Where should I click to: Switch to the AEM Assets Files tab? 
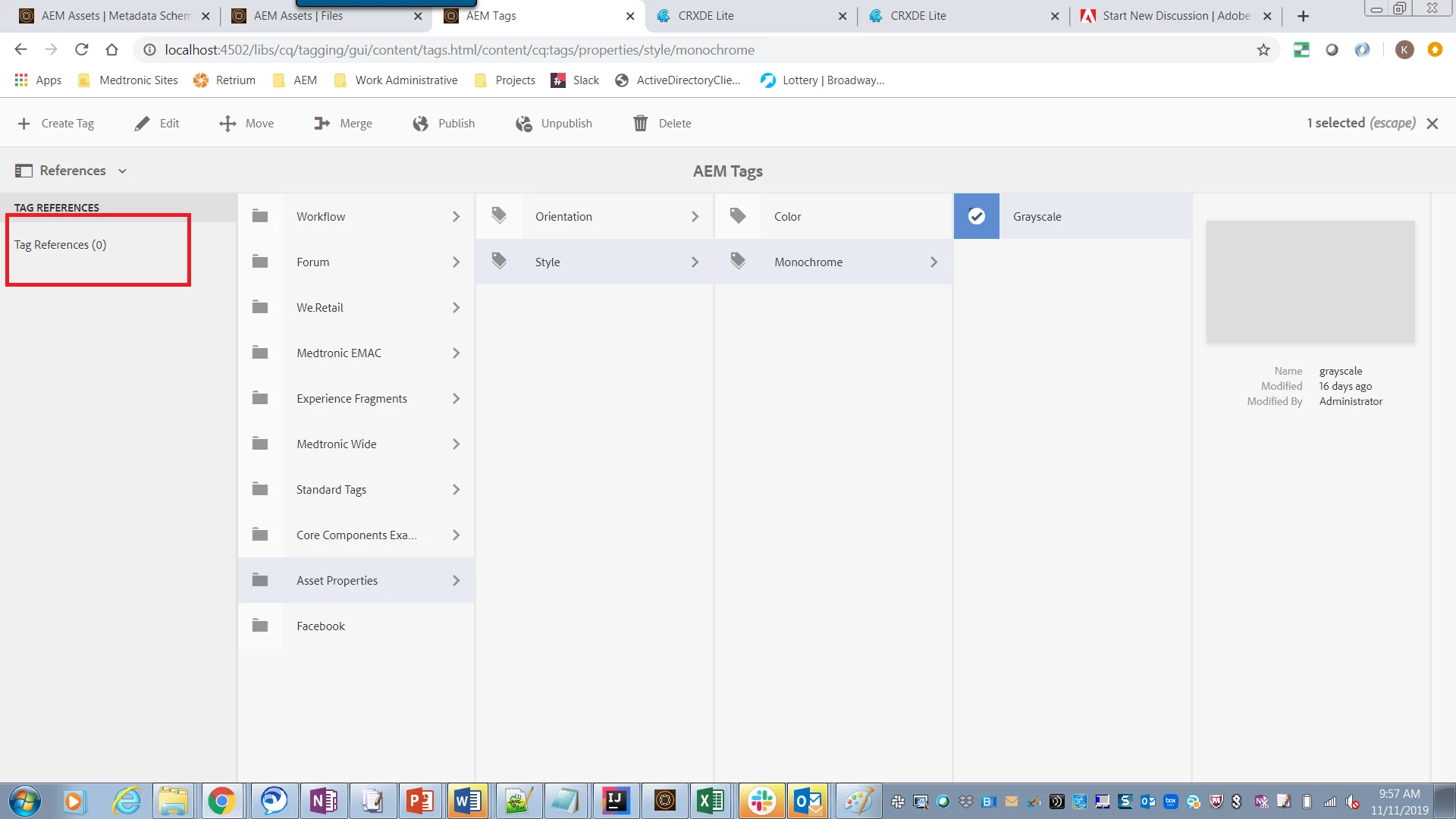298,16
